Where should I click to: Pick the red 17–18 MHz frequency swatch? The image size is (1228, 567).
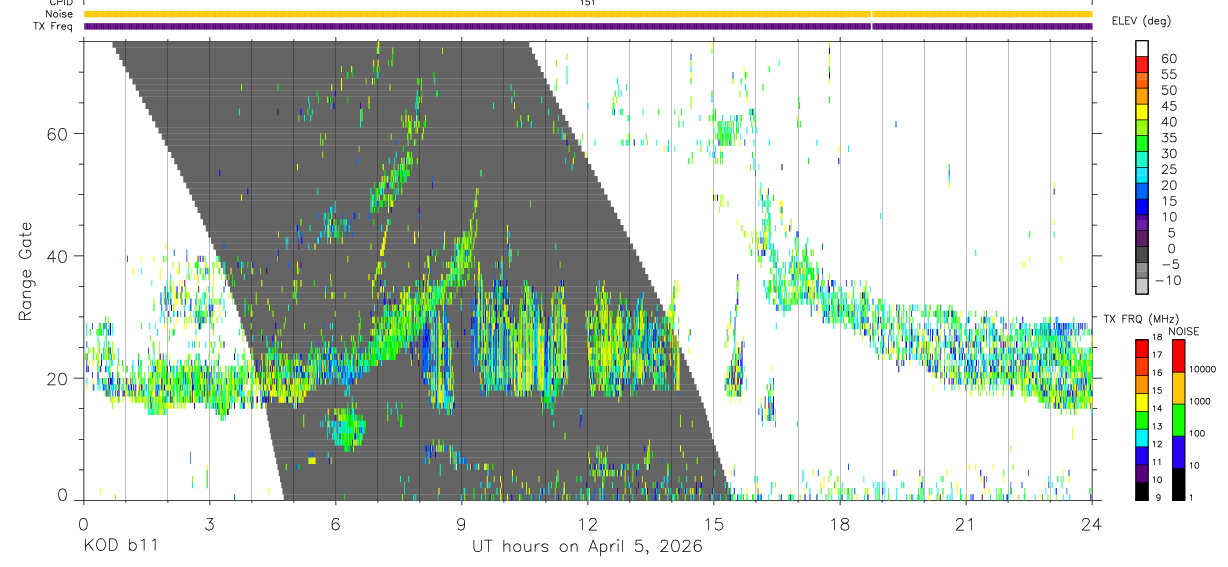1143,347
